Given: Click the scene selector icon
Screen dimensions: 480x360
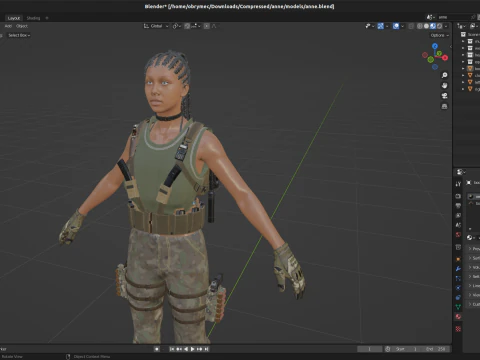Looking at the screenshot, I should tap(430, 17).
